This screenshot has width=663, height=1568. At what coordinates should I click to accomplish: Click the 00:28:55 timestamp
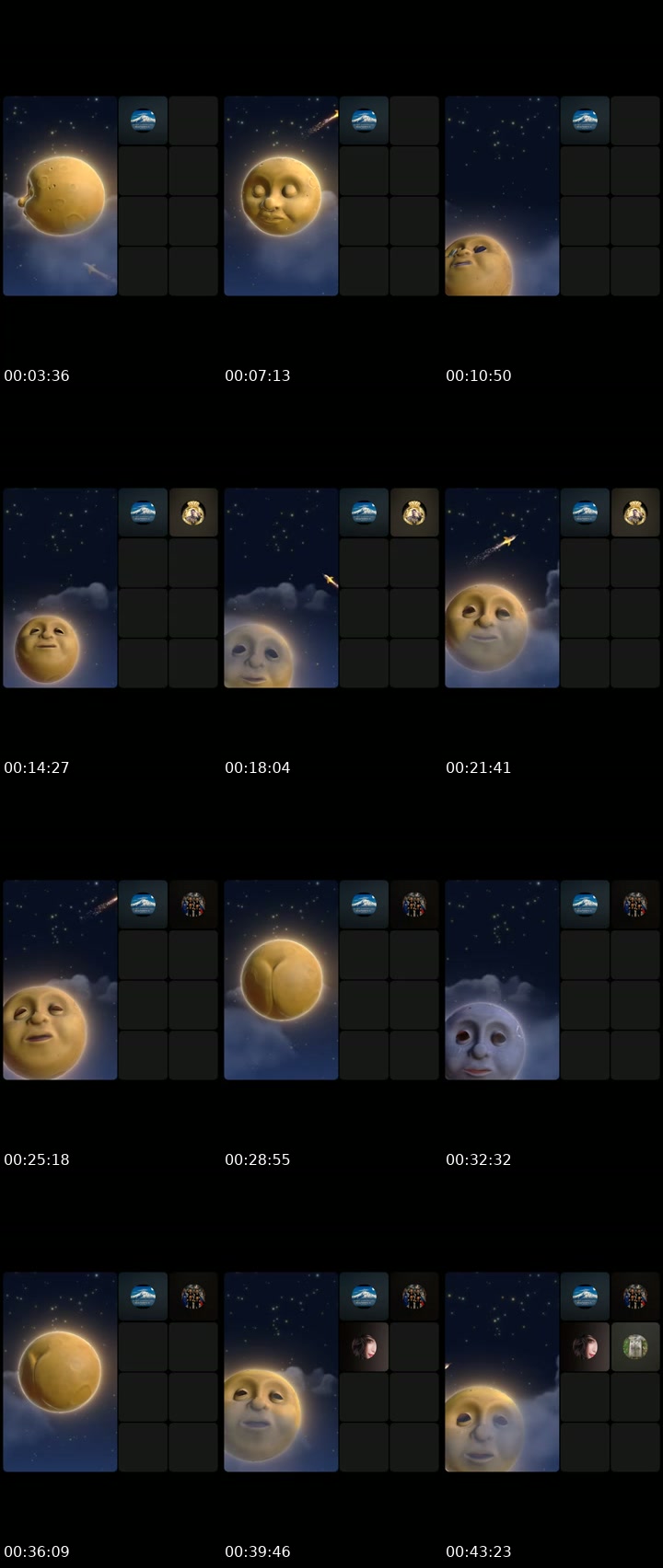click(x=258, y=1159)
